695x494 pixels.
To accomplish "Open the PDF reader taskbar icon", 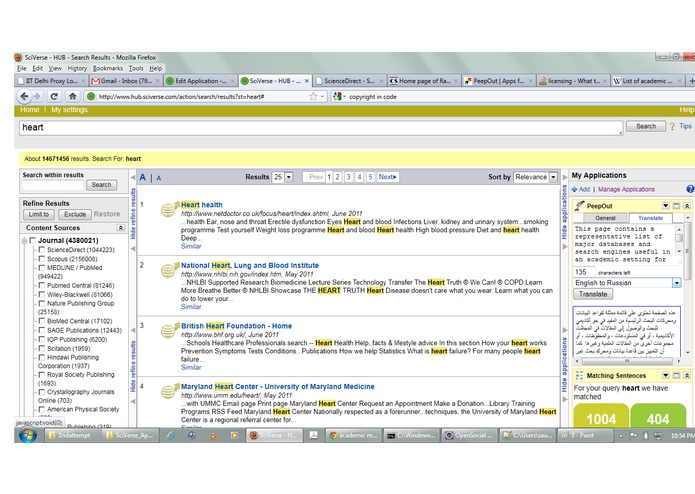I will pyautogui.click(x=313, y=436).
